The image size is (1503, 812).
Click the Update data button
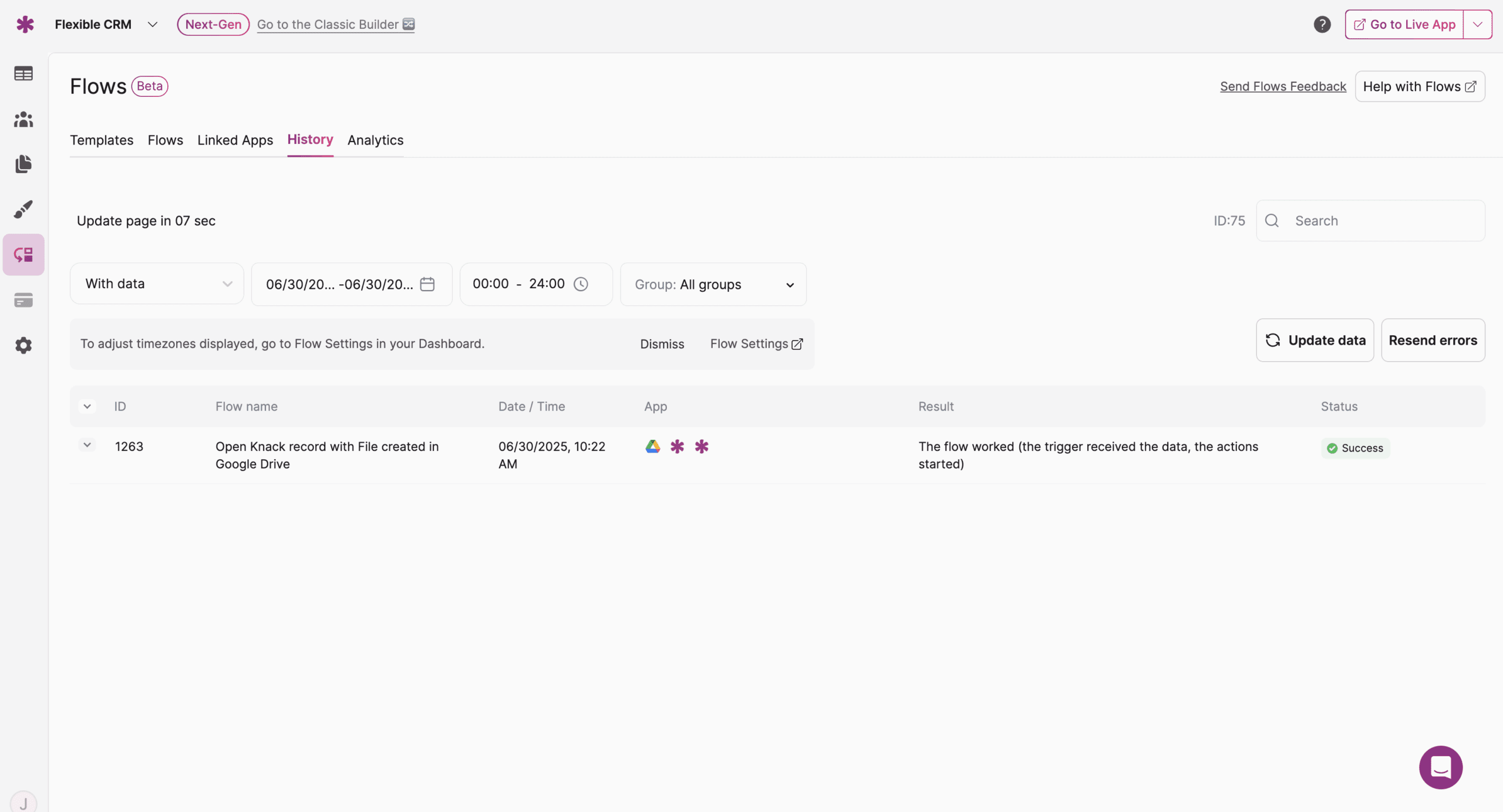click(x=1315, y=341)
